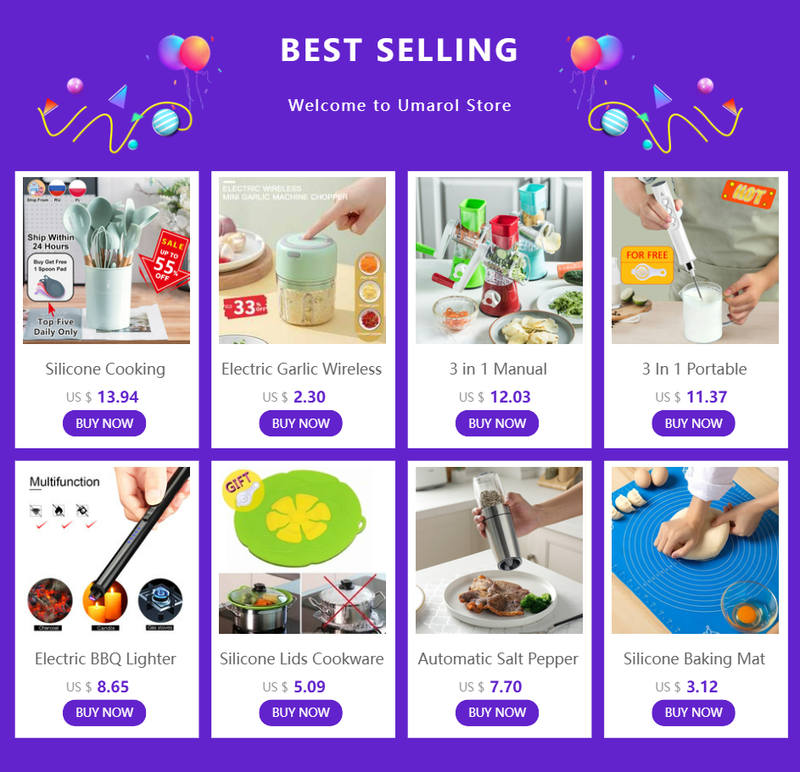Open the BBQ lighter product image
Image resolution: width=800 pixels, height=772 pixels.
(x=106, y=550)
